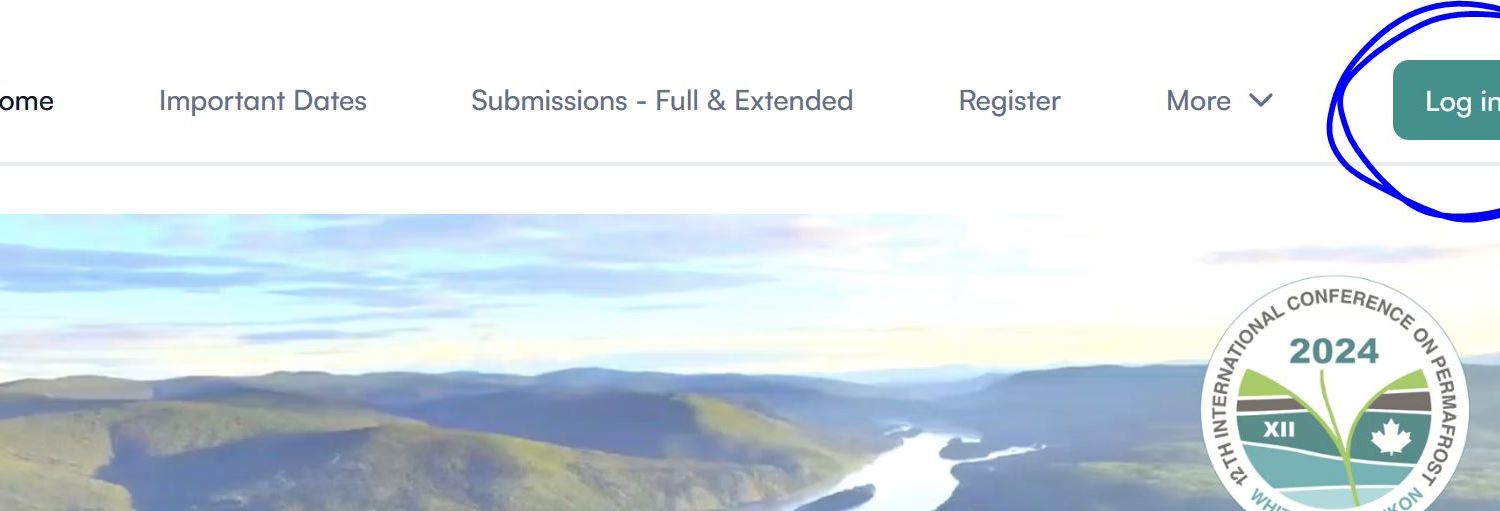Viewport: 1500px width, 511px height.
Task: Click the white maple leaf in logo
Action: click(x=1389, y=438)
